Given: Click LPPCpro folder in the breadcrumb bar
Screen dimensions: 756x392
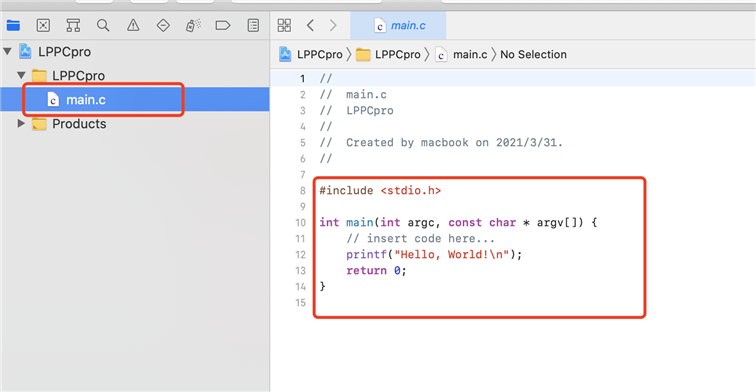Looking at the screenshot, I should coord(388,54).
